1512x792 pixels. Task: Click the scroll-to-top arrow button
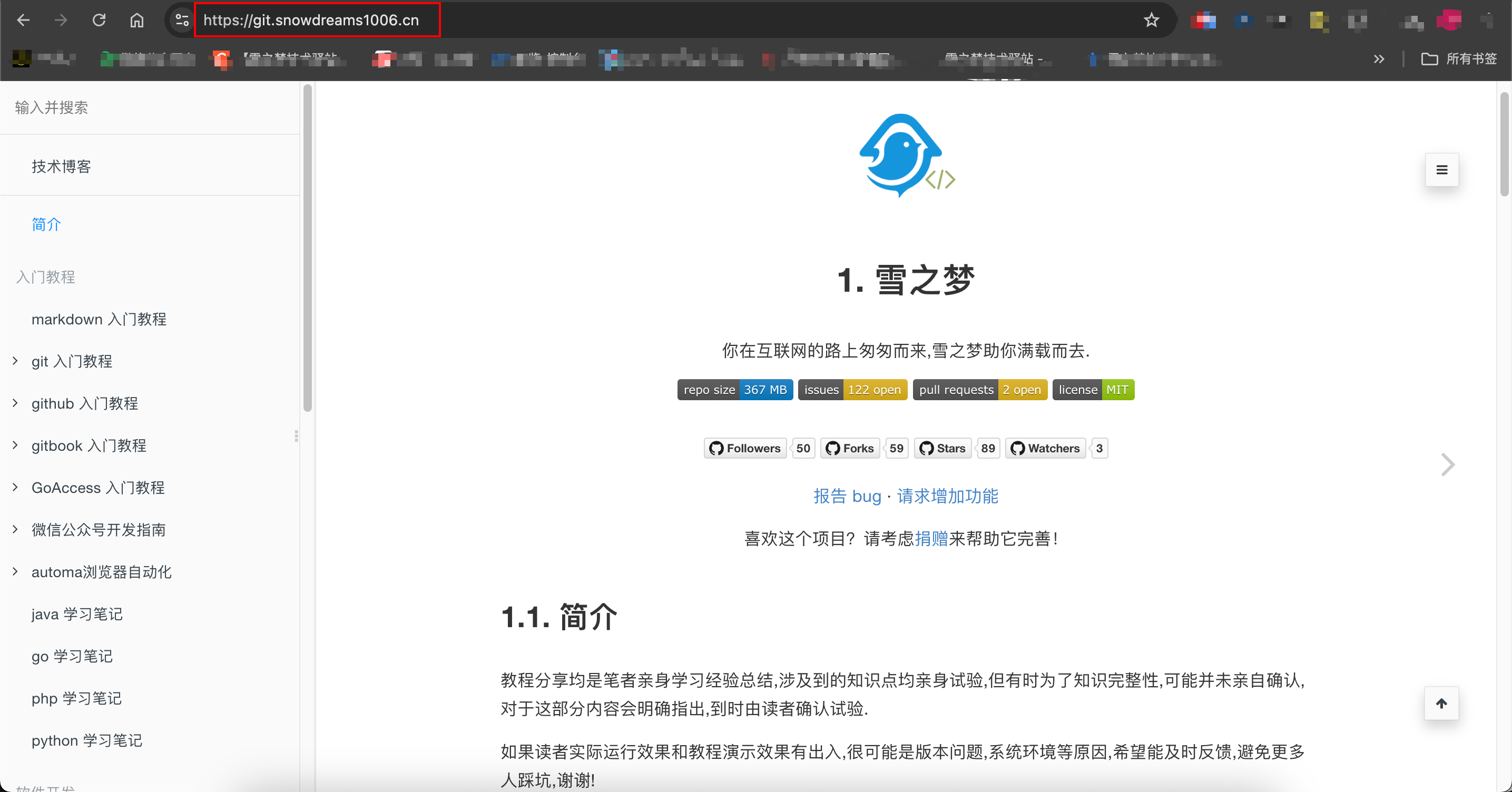pyautogui.click(x=1441, y=704)
